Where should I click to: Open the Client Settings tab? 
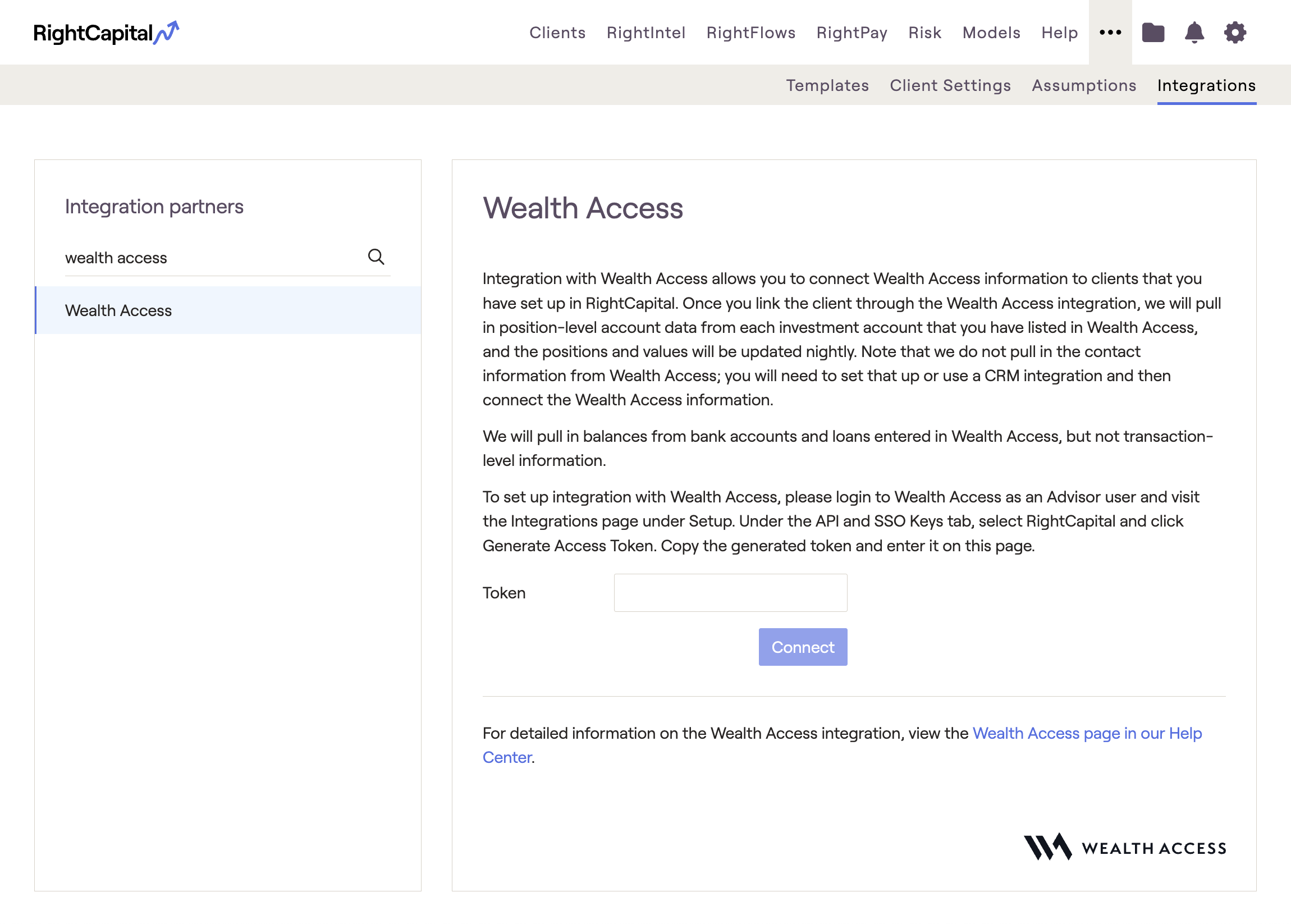[950, 85]
